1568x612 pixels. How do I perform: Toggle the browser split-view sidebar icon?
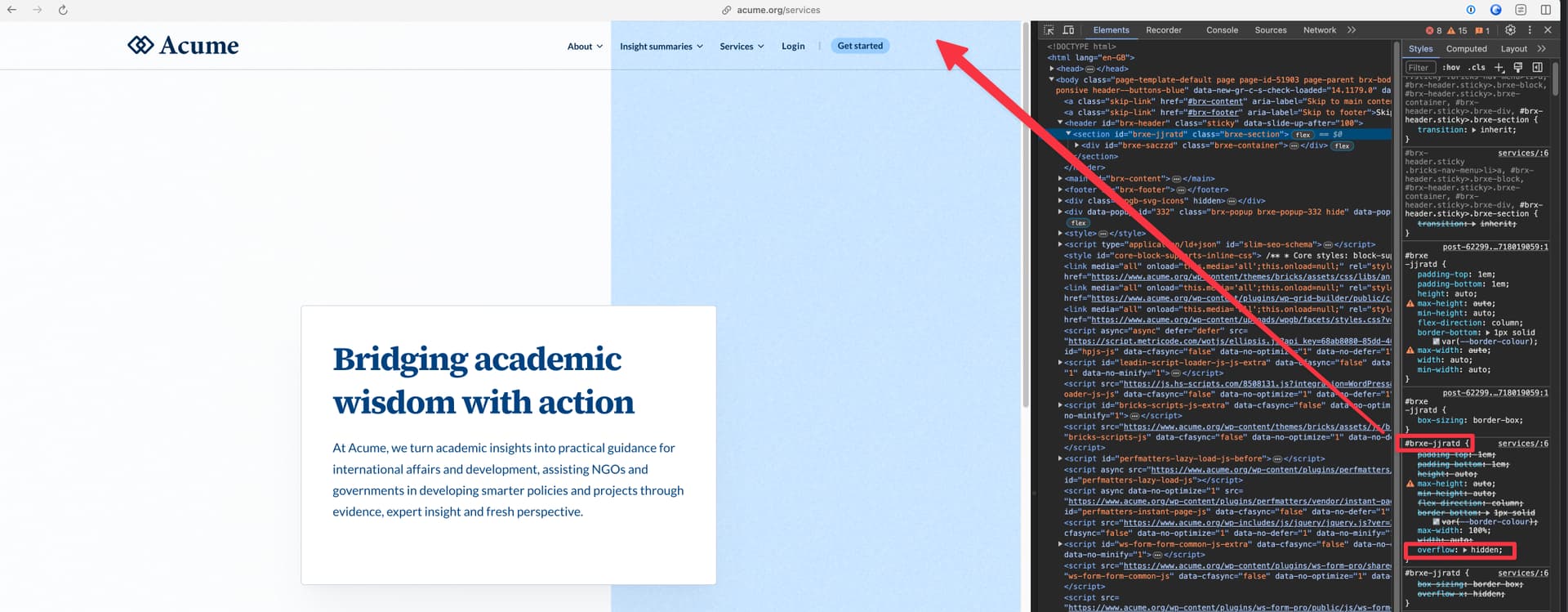tap(1546, 10)
